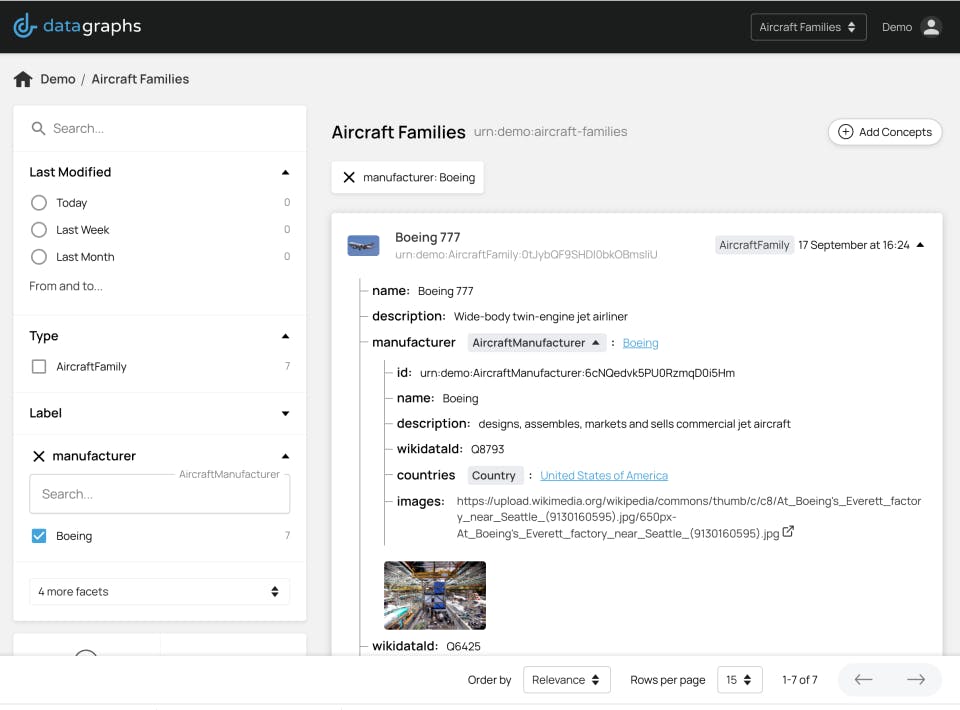This screenshot has height=710, width=960.
Task: Select the Last Month radio option
Action: pyautogui.click(x=39, y=257)
